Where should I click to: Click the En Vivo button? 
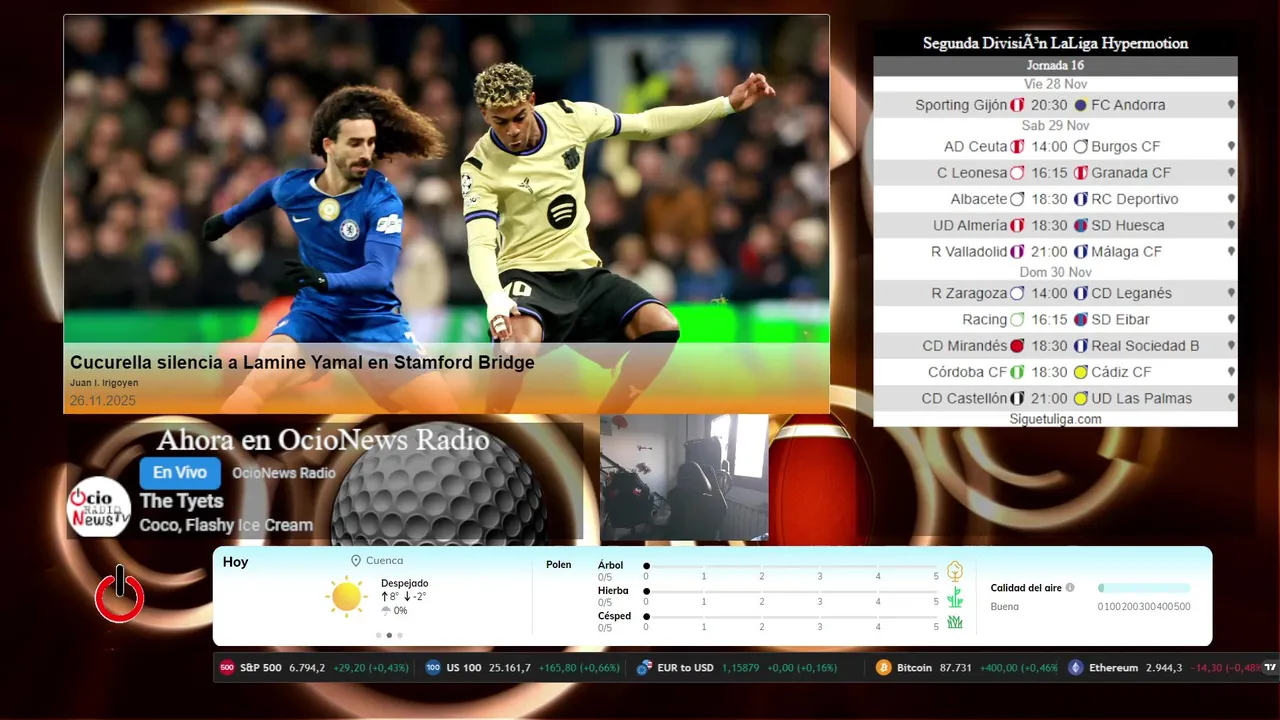pos(180,472)
